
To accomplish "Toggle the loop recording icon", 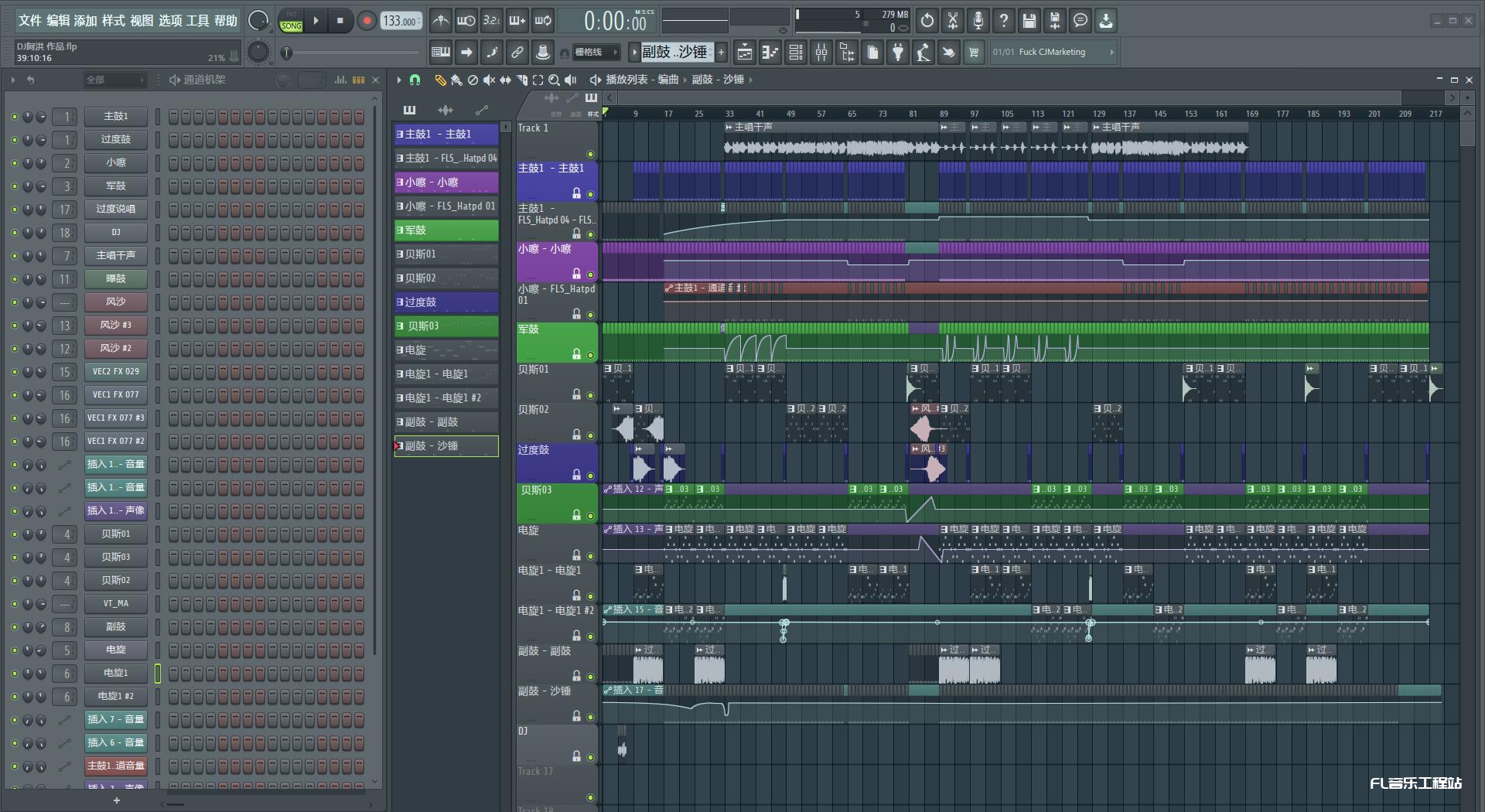I will [x=542, y=21].
